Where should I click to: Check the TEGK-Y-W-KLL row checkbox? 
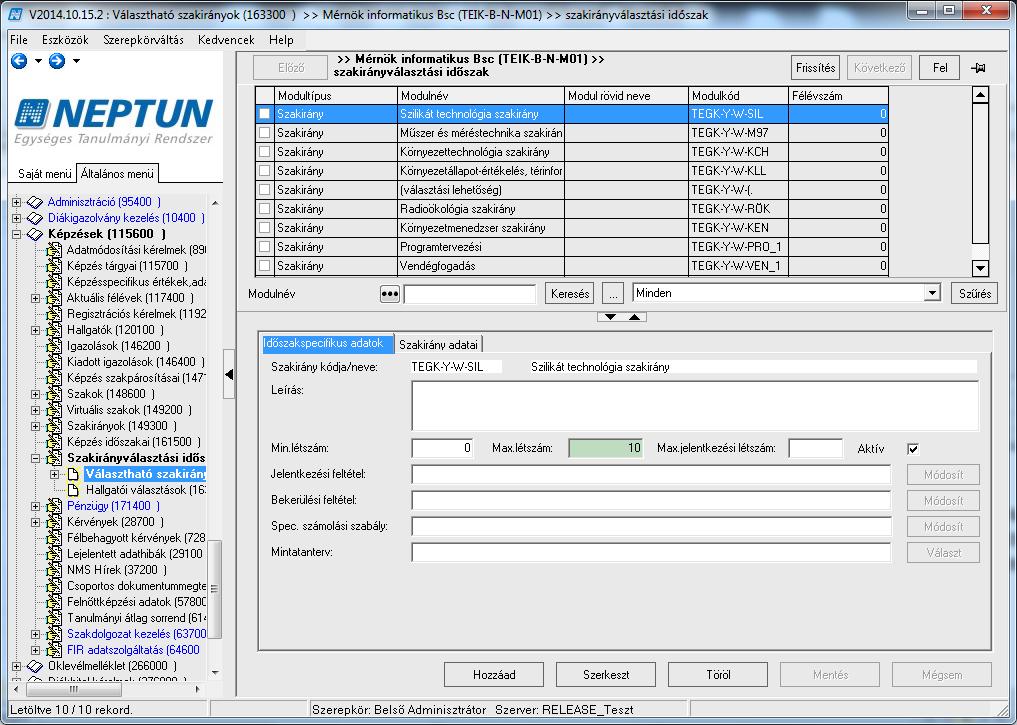265,171
